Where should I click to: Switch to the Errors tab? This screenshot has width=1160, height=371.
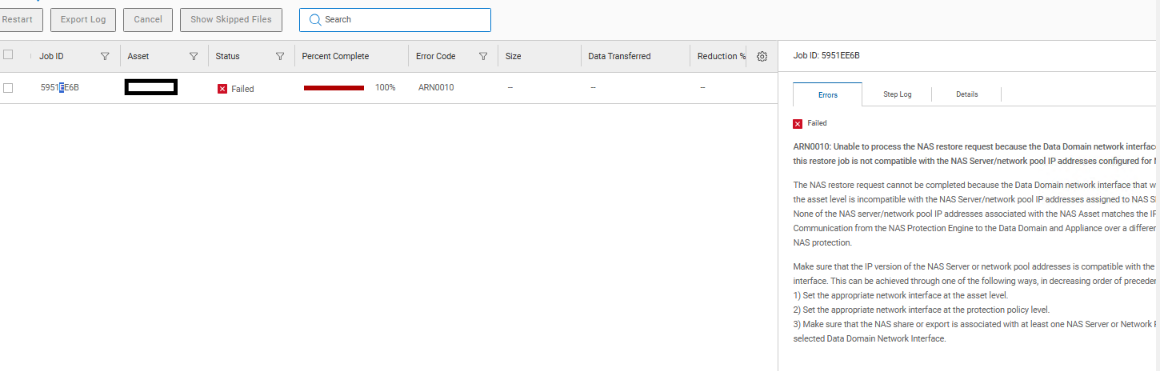point(827,95)
